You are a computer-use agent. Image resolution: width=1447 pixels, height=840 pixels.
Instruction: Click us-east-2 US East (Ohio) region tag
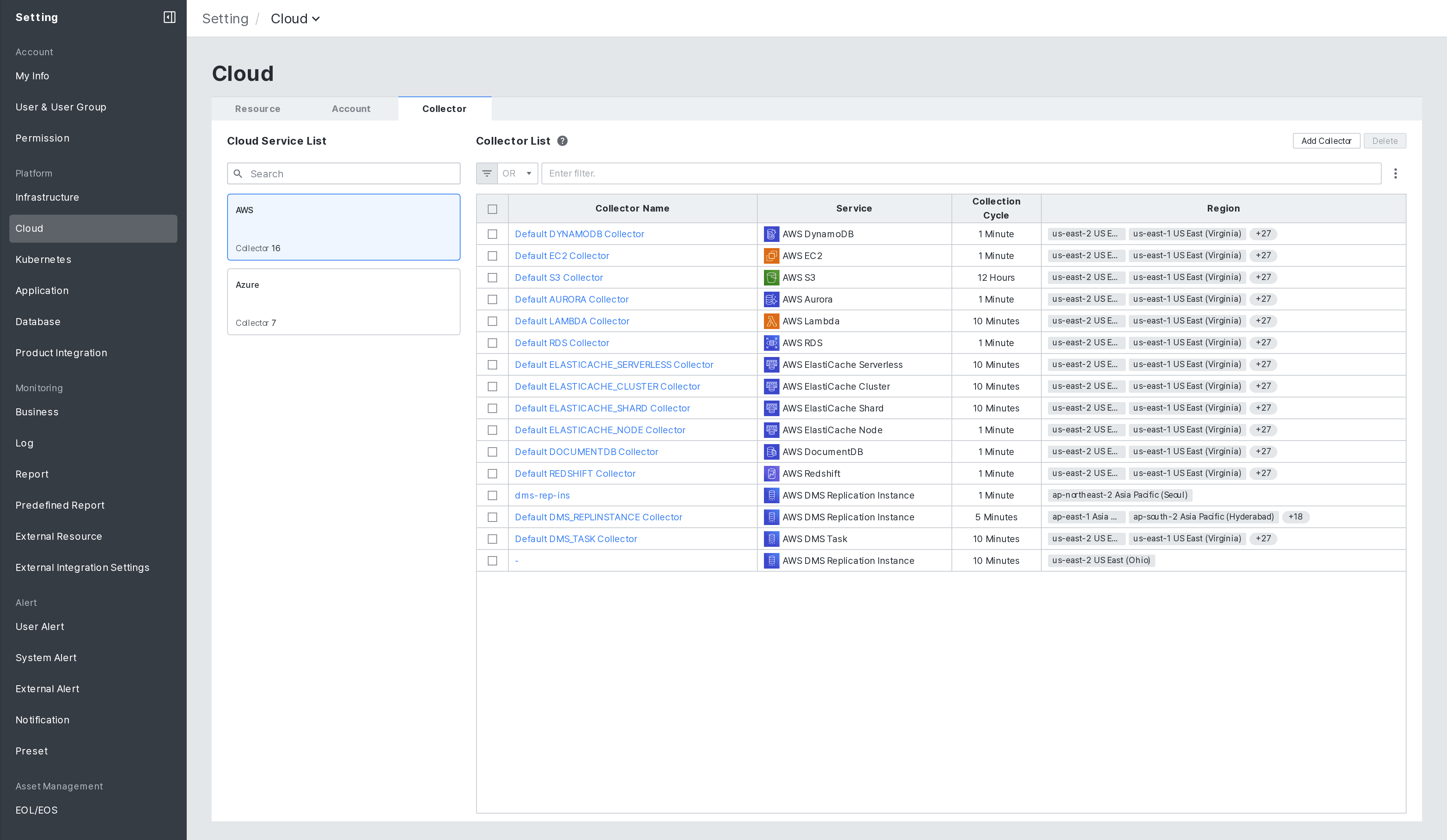[x=1101, y=560]
